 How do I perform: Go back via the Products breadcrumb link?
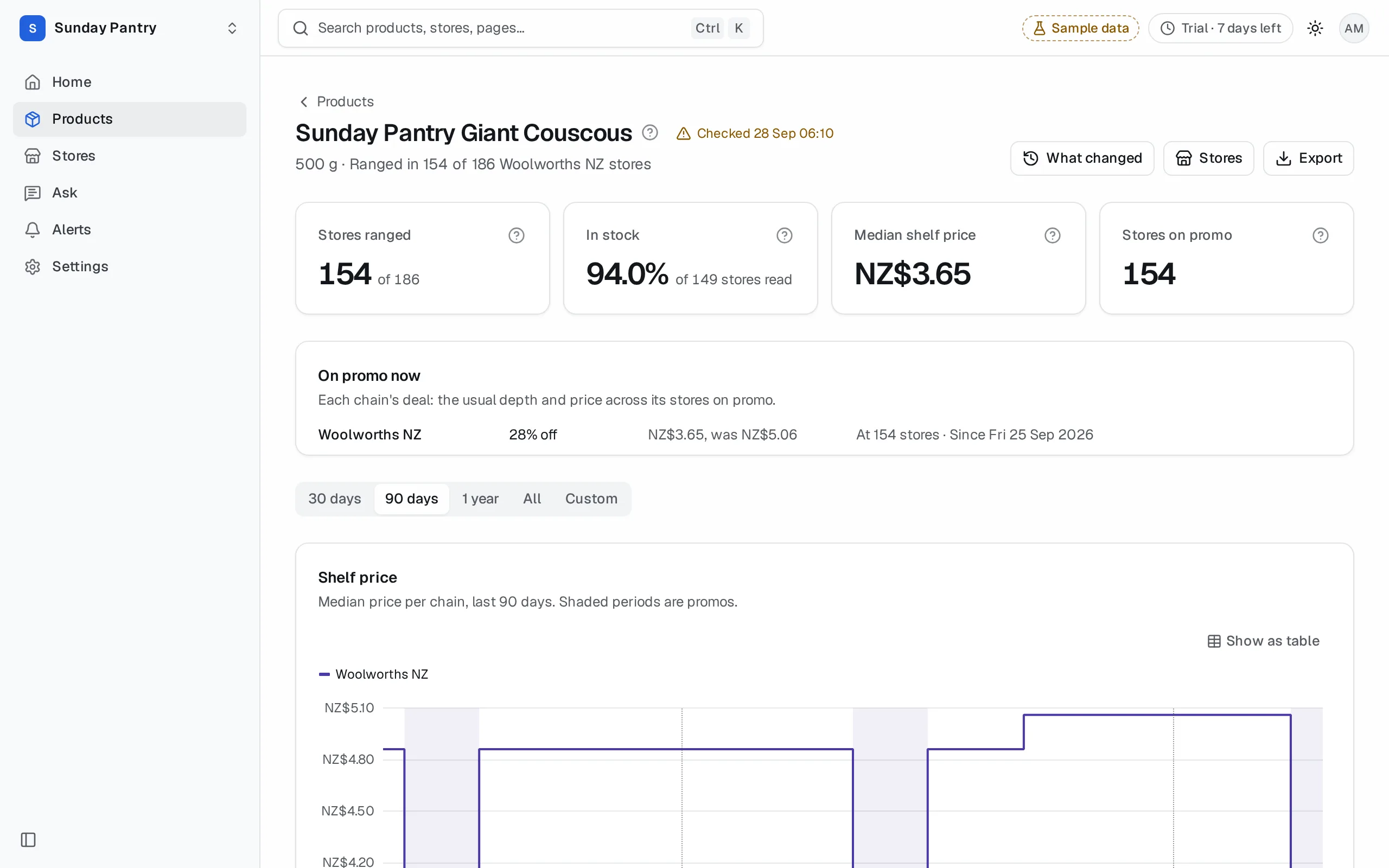click(x=337, y=101)
